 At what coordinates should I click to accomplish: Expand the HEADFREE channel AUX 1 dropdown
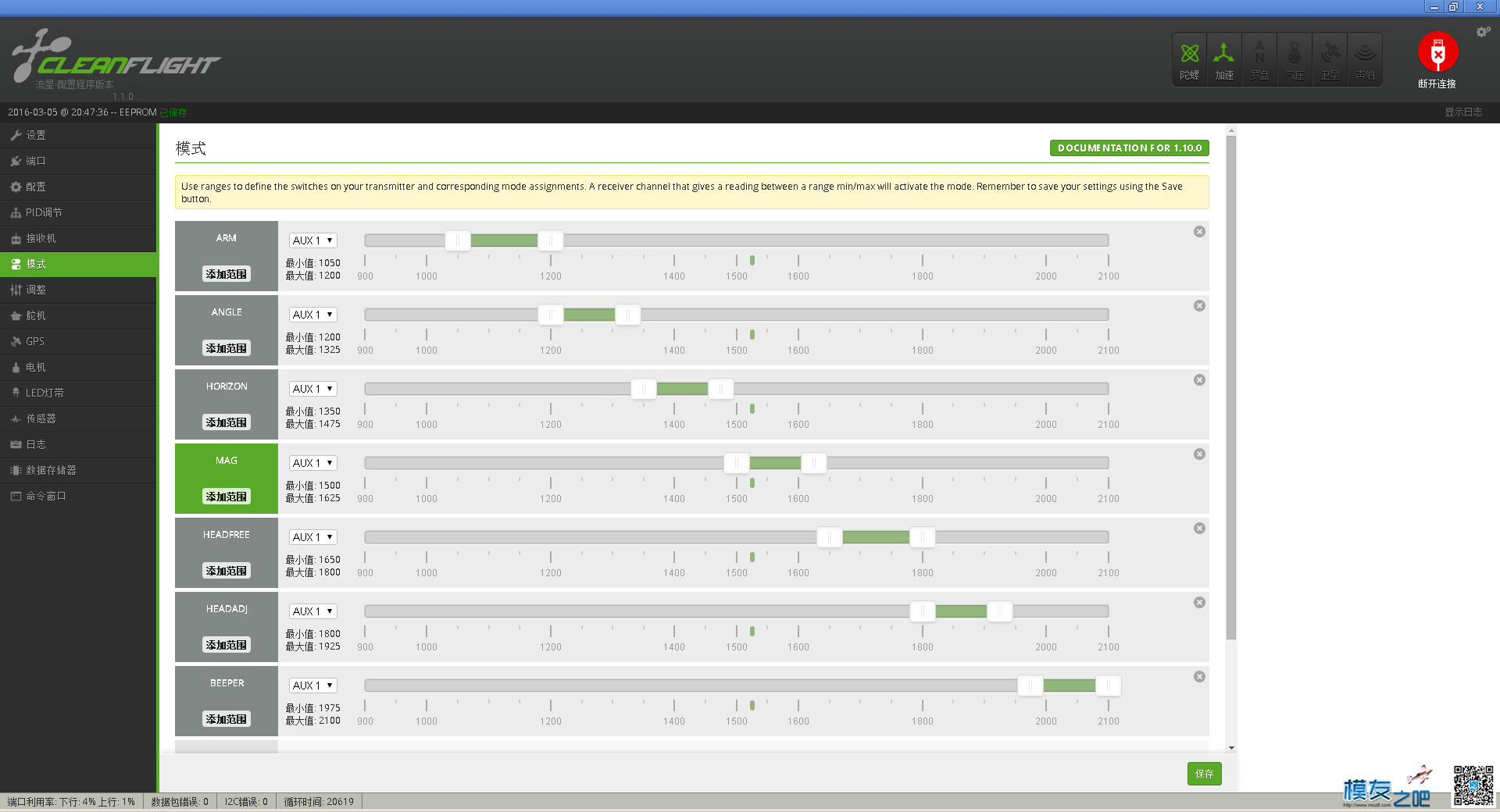pos(313,537)
